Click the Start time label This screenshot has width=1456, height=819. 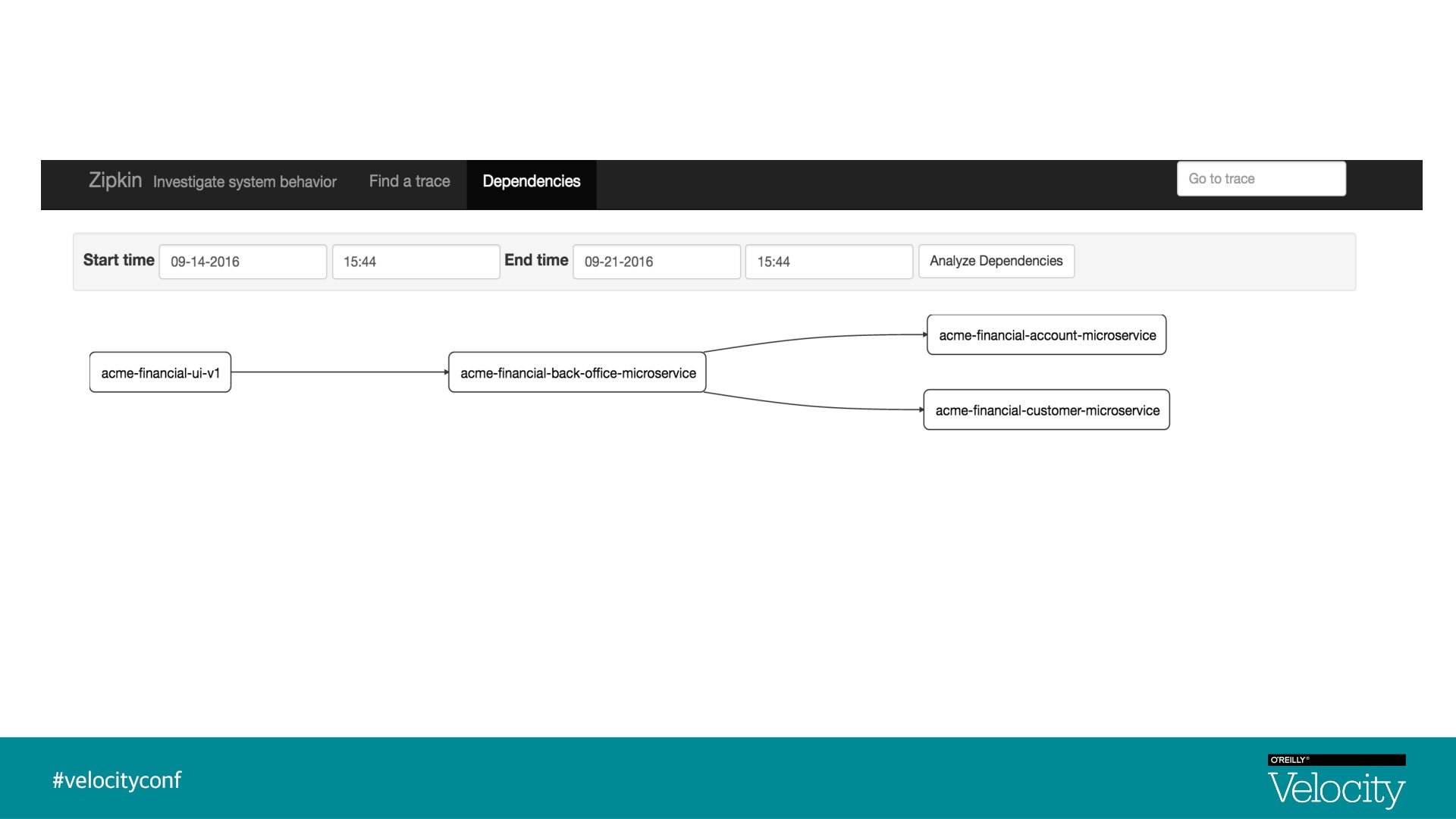point(119,260)
